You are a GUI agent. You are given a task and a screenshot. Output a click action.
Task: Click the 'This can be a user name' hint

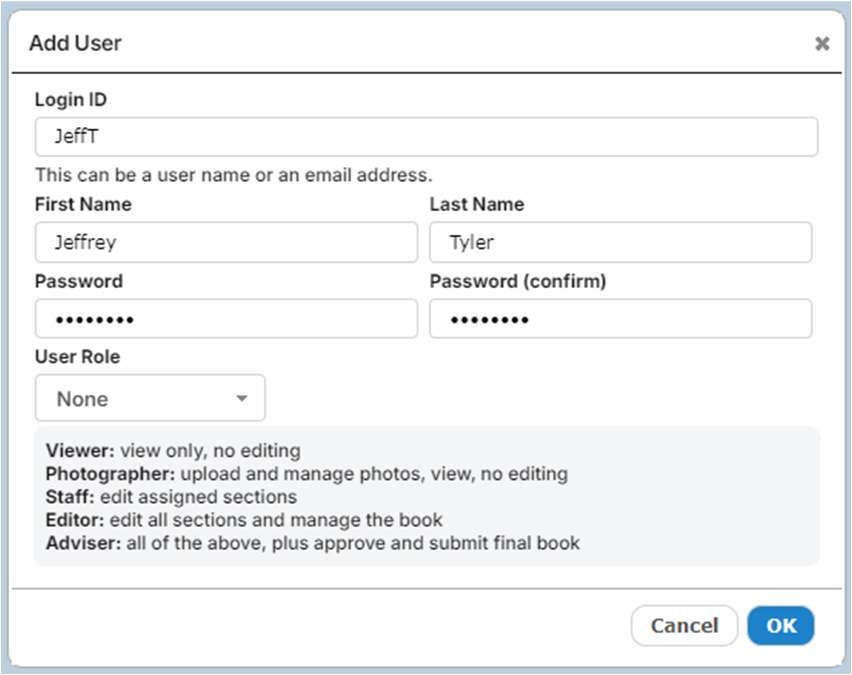[234, 175]
